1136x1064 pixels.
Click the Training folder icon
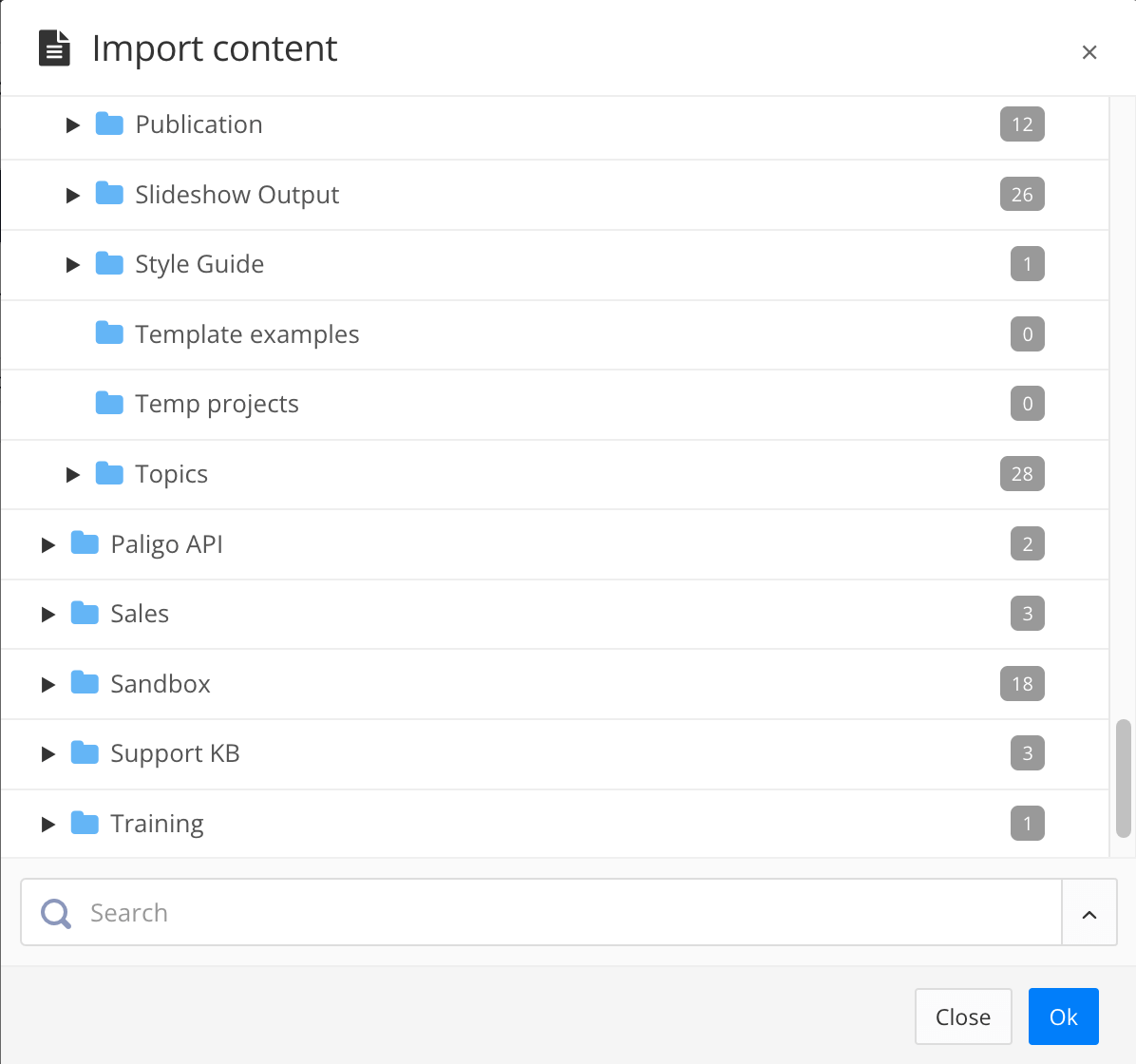point(85,823)
